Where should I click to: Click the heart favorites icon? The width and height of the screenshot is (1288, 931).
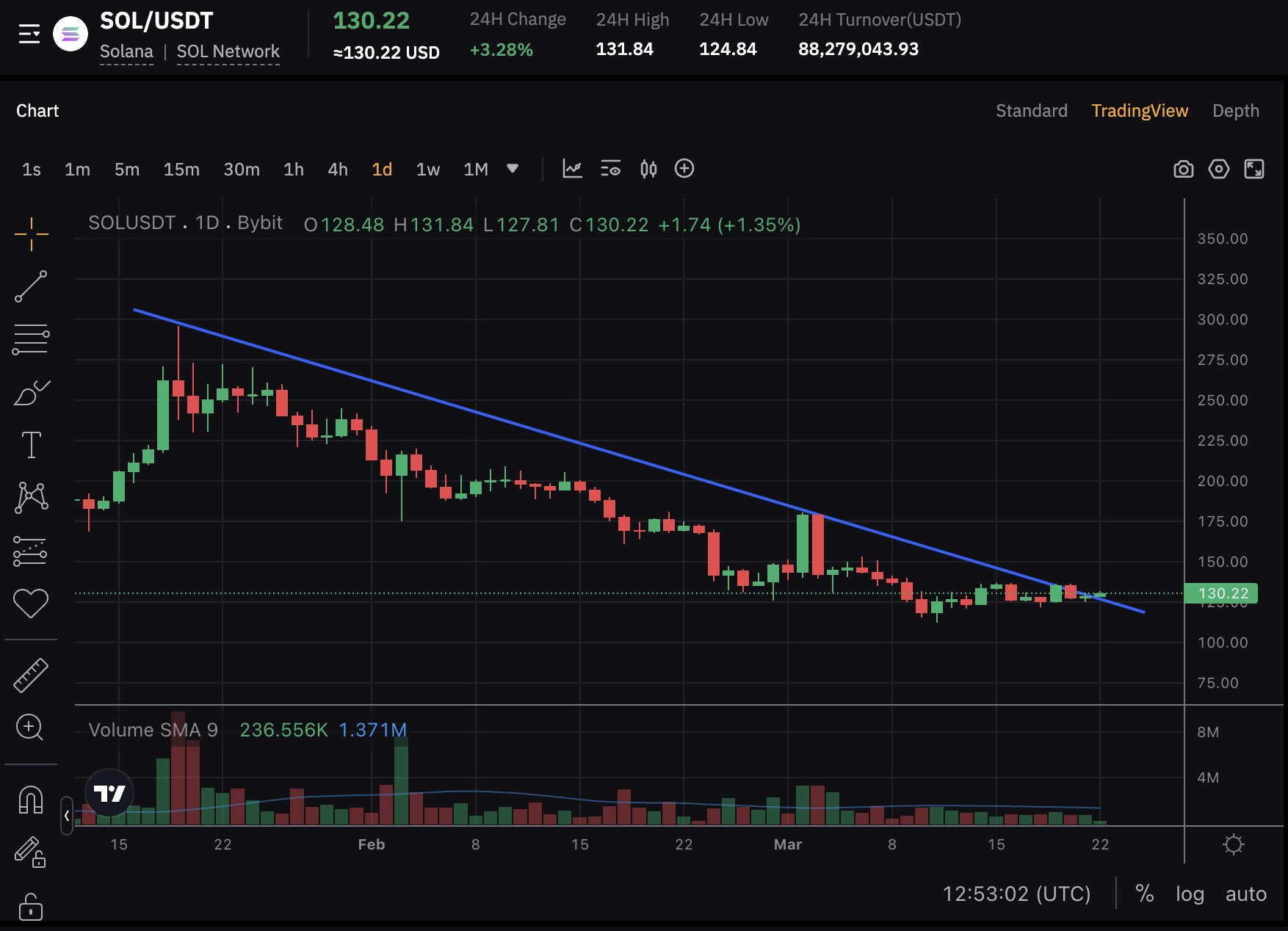click(31, 604)
